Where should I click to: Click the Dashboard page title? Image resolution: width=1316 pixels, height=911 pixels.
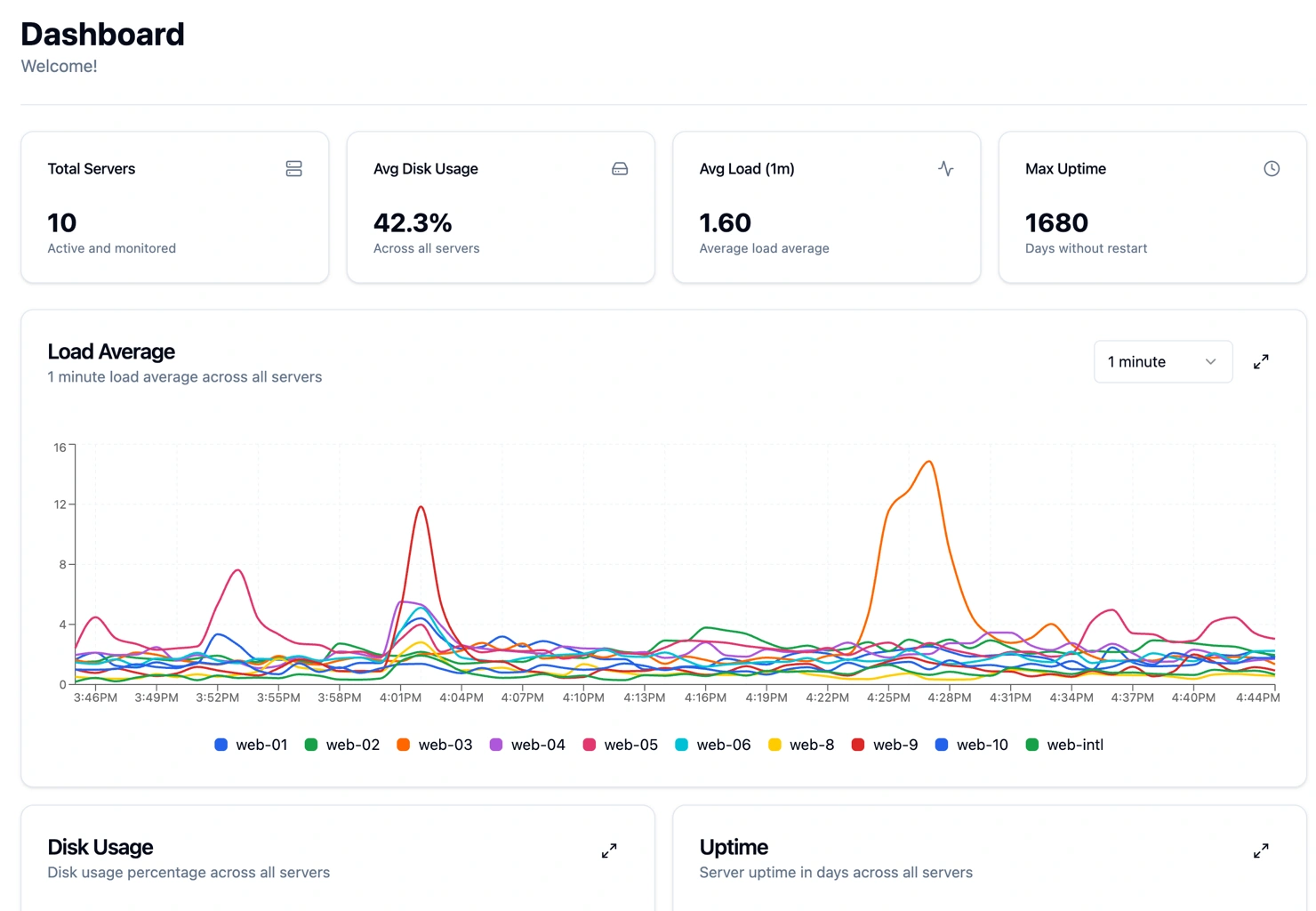[102, 34]
